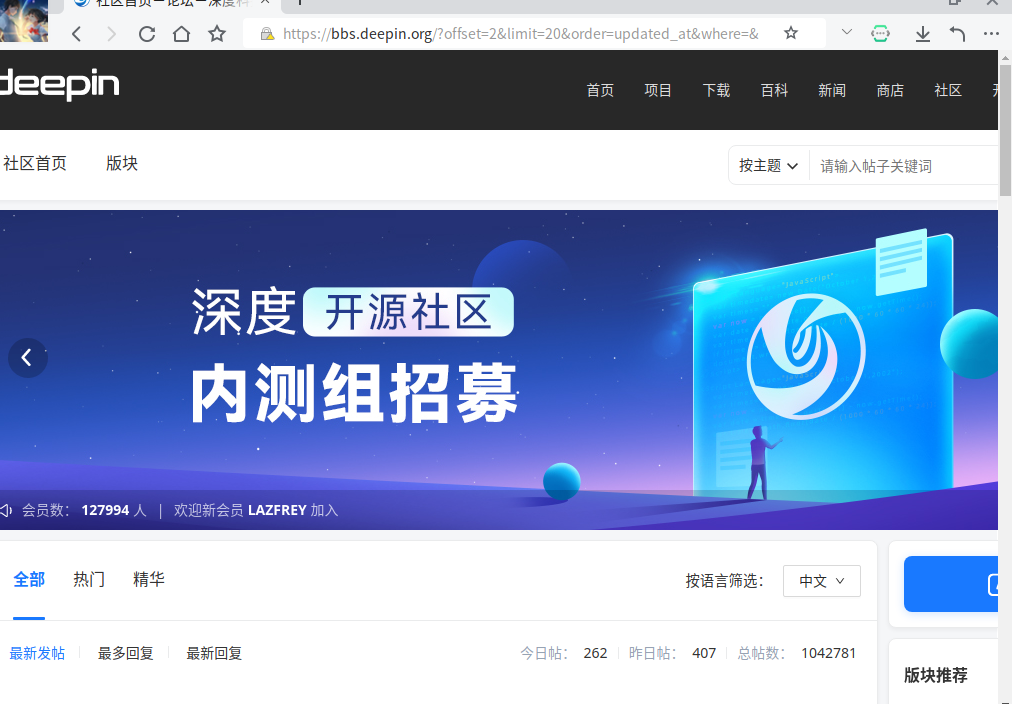Open the 商店 link in the header
1012x704 pixels.
(890, 90)
